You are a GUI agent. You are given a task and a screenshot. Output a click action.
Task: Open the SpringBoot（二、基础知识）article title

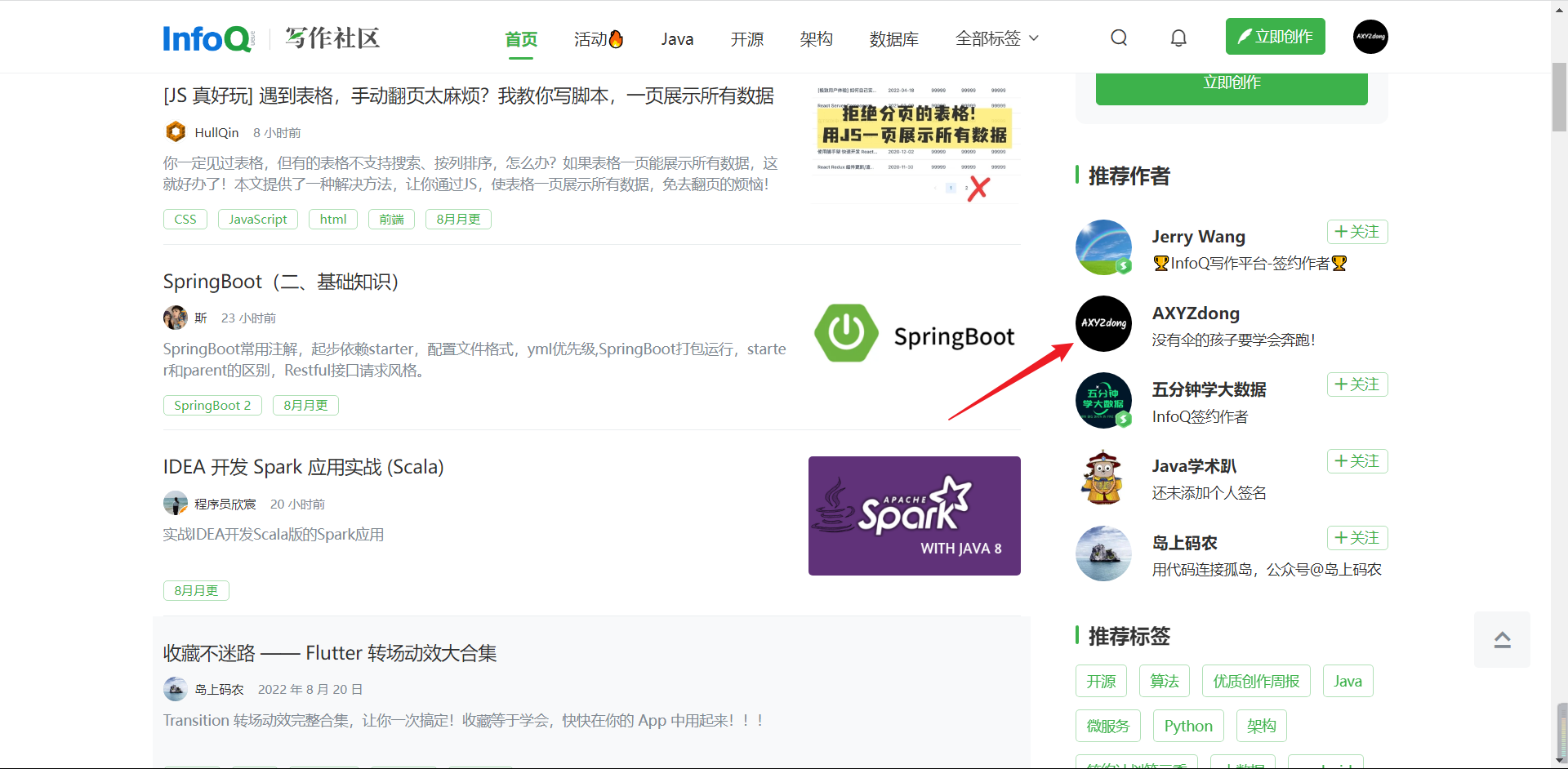(x=281, y=282)
